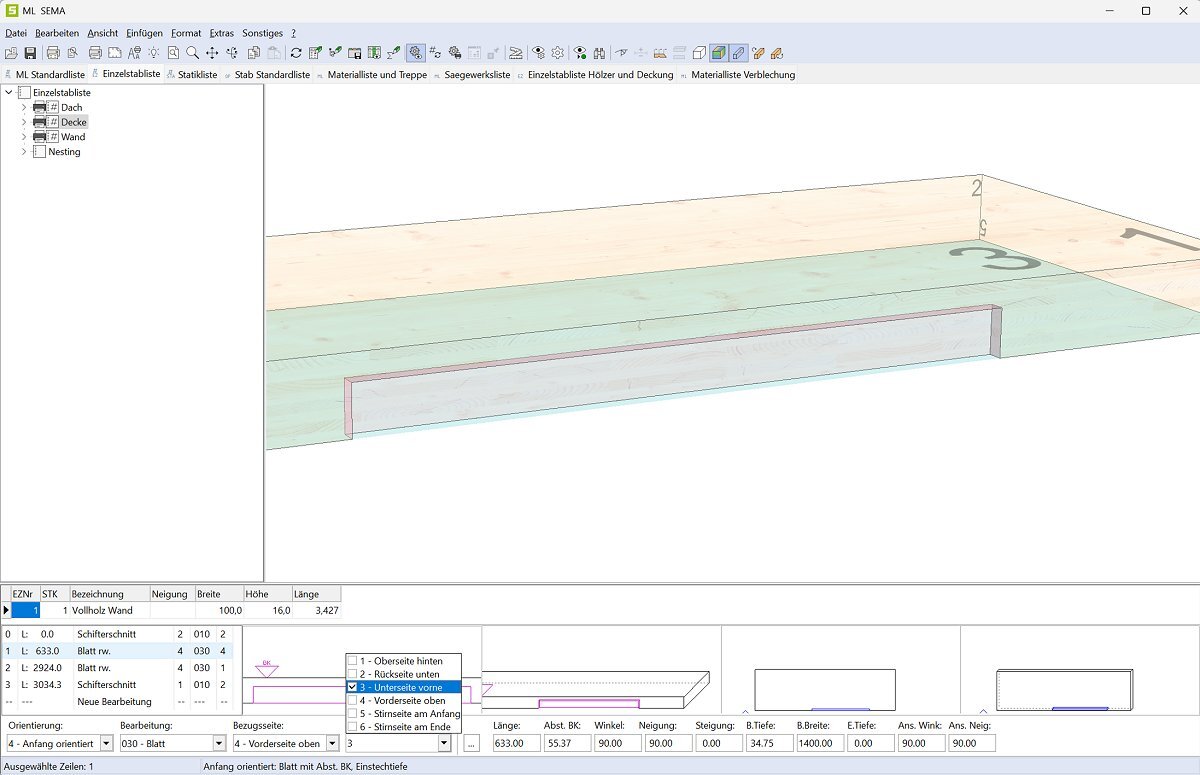The image size is (1200, 775).
Task: Click the gear settings toolbar icon
Action: point(557,53)
